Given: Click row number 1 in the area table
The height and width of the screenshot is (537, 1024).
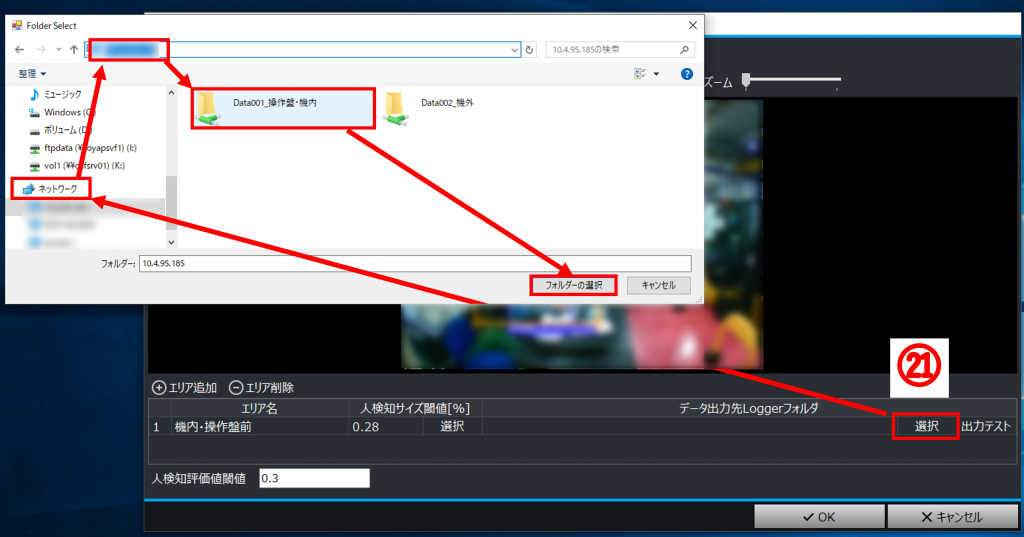Looking at the screenshot, I should click(x=157, y=427).
